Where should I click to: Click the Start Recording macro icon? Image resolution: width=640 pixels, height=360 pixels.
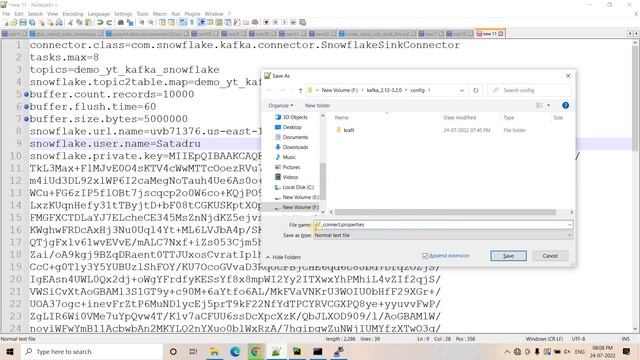pos(266,22)
